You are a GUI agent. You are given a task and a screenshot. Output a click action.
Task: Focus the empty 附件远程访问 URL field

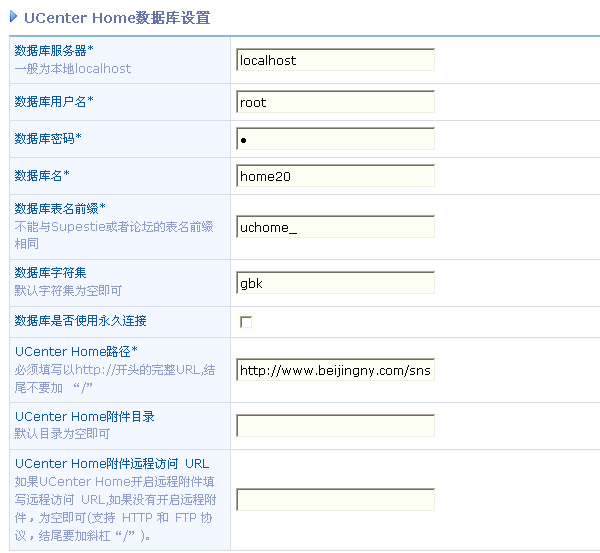pos(335,500)
